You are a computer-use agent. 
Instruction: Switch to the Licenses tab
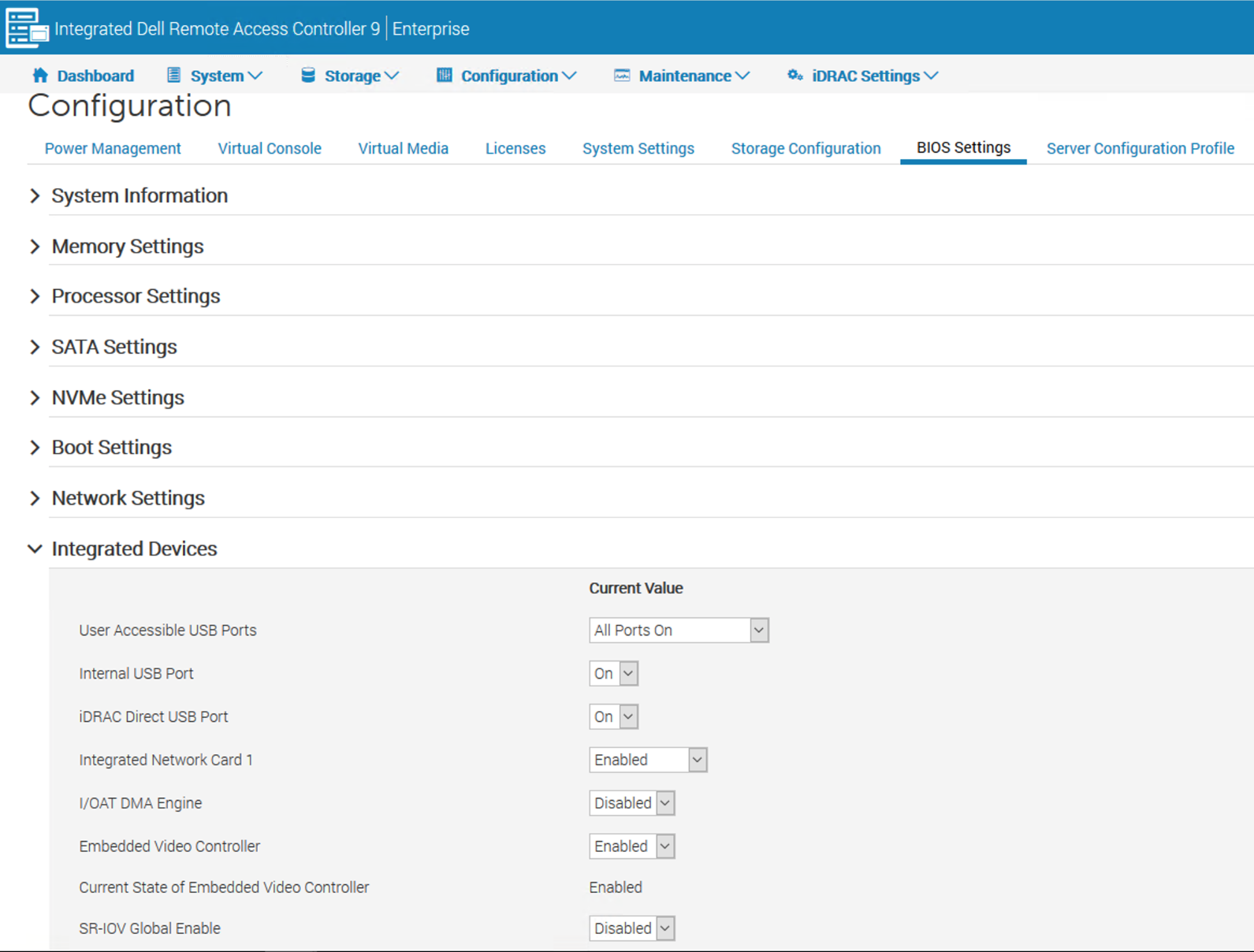click(x=515, y=148)
